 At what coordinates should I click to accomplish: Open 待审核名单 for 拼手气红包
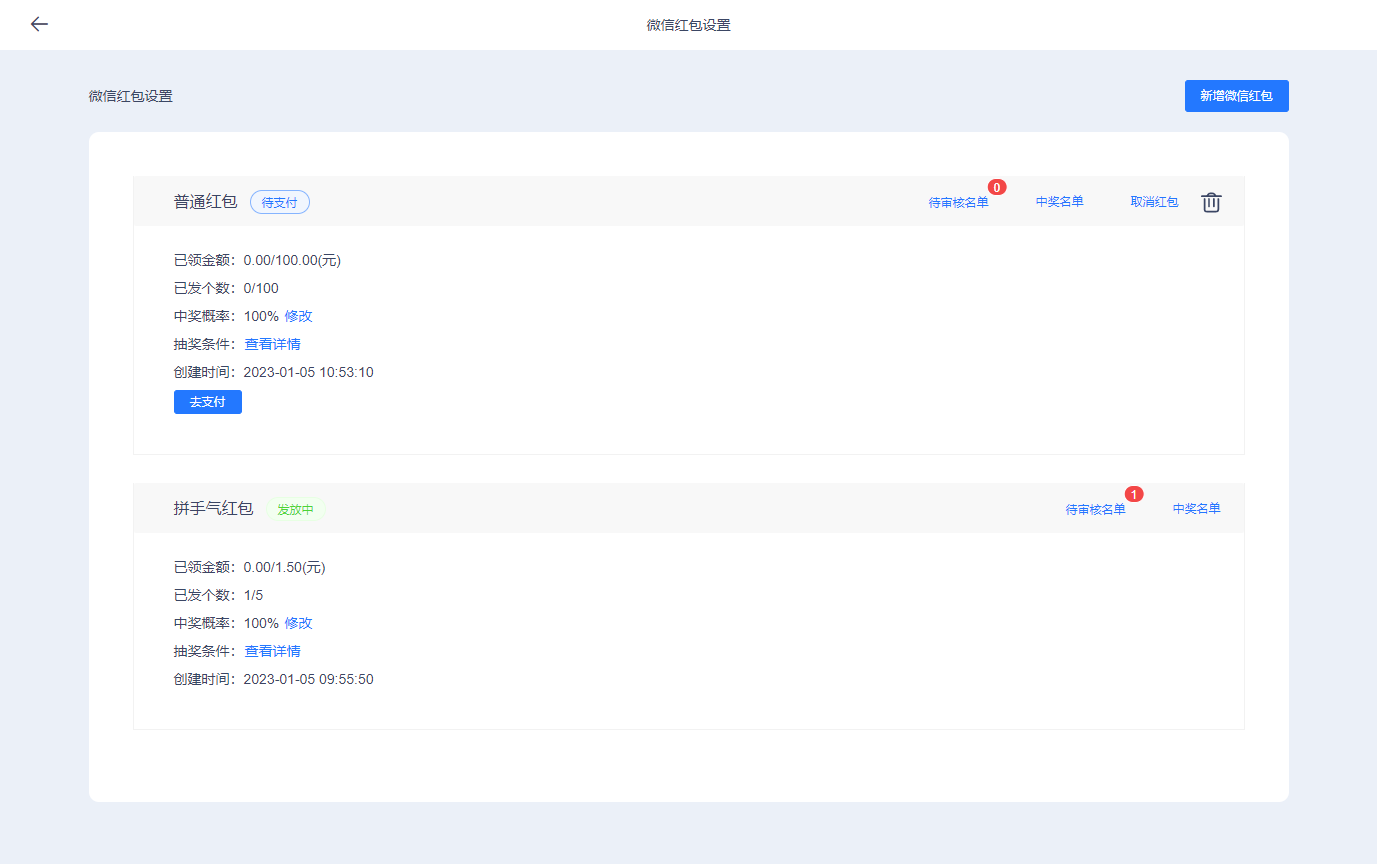coord(1095,509)
